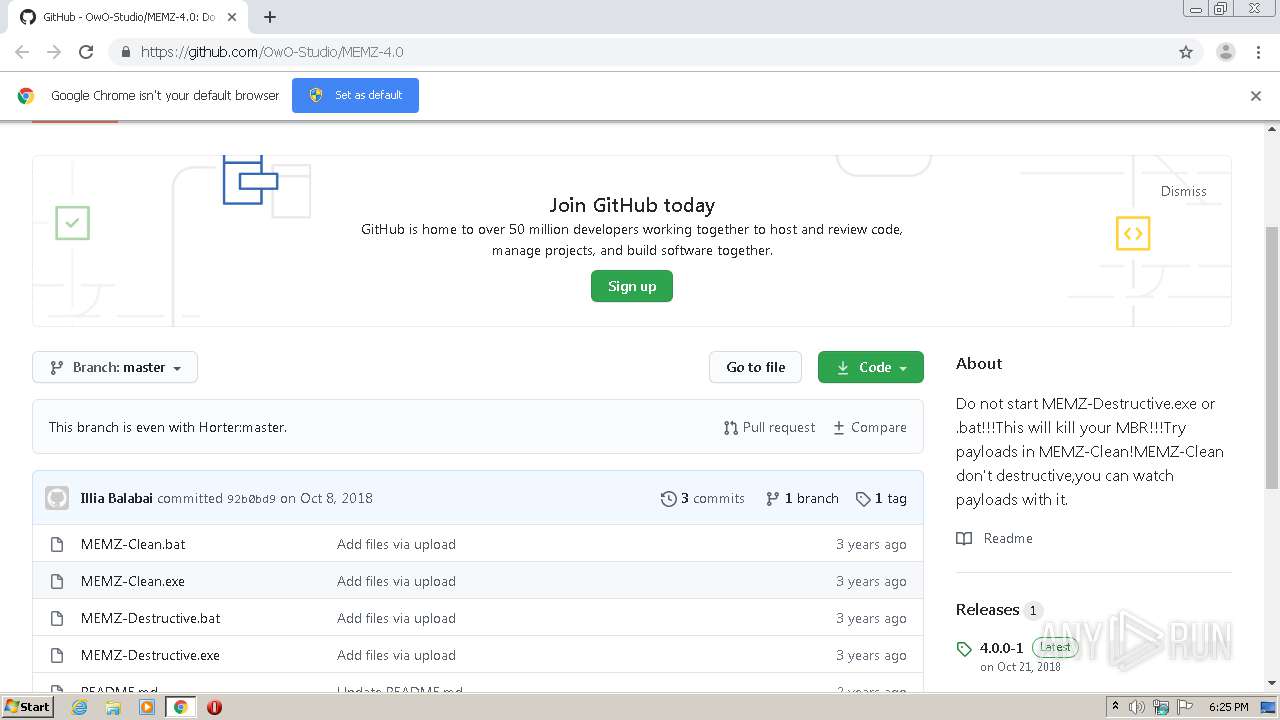Switch to the Chrome taskbar button

180,707
